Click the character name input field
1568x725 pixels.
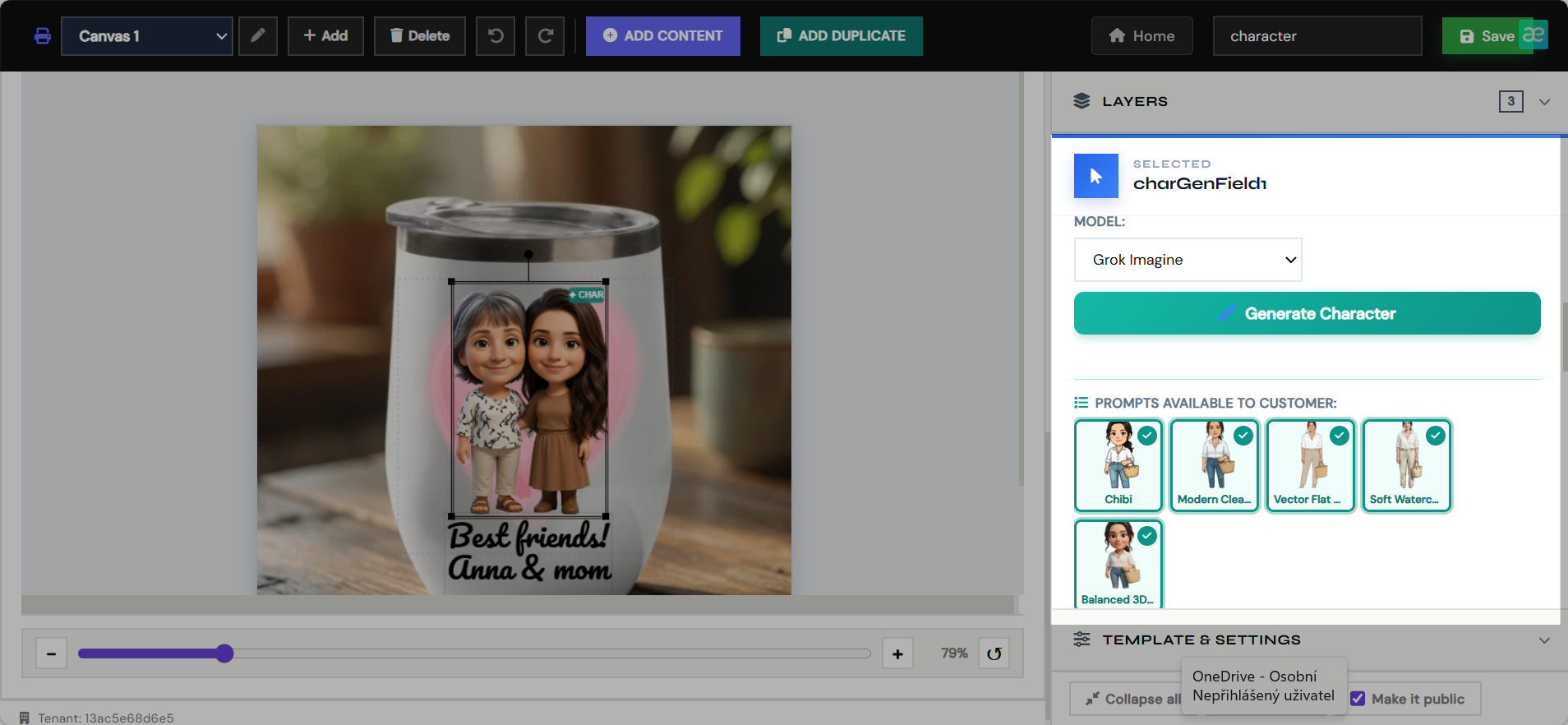point(1317,36)
